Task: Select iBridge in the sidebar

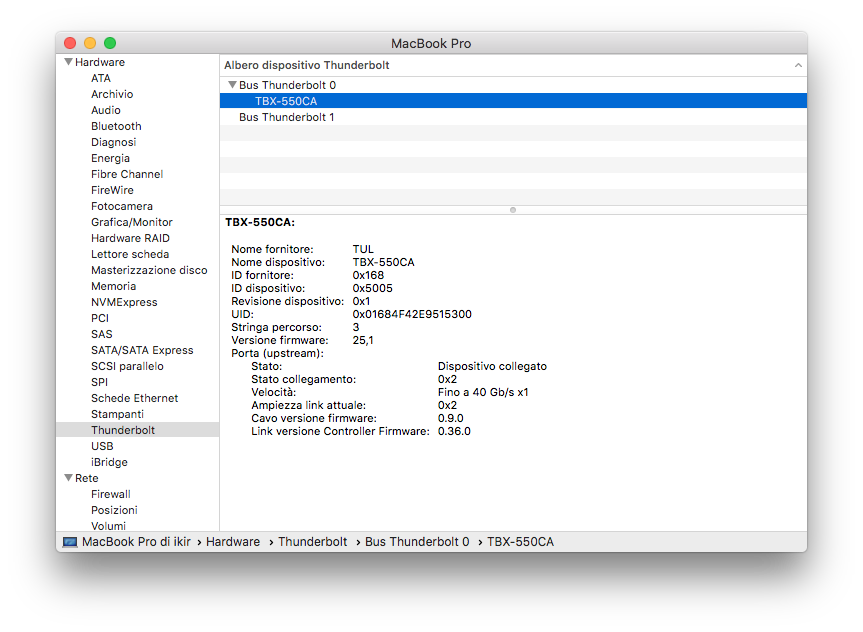Action: [109, 462]
